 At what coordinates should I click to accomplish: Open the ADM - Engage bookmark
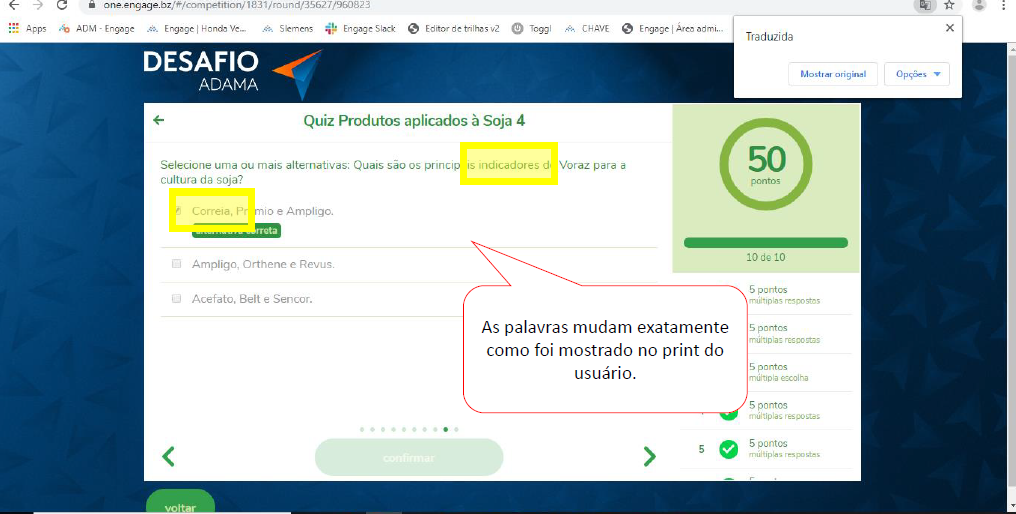coord(97,29)
